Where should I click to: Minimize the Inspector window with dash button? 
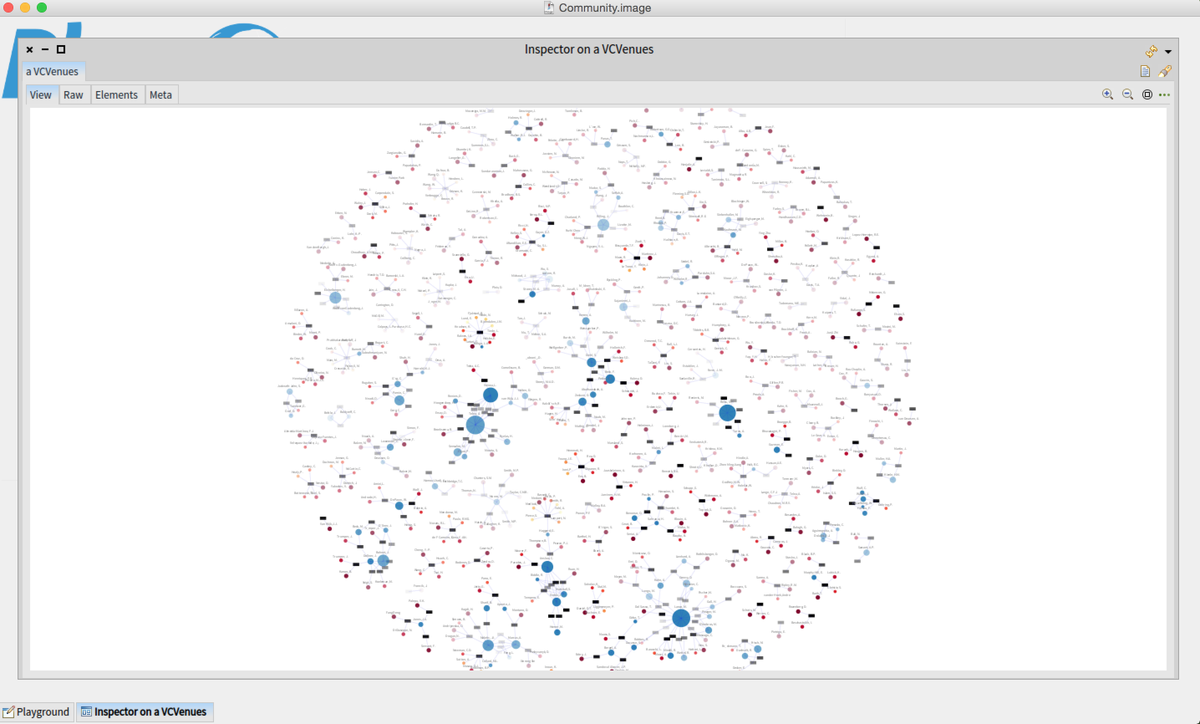(x=45, y=49)
